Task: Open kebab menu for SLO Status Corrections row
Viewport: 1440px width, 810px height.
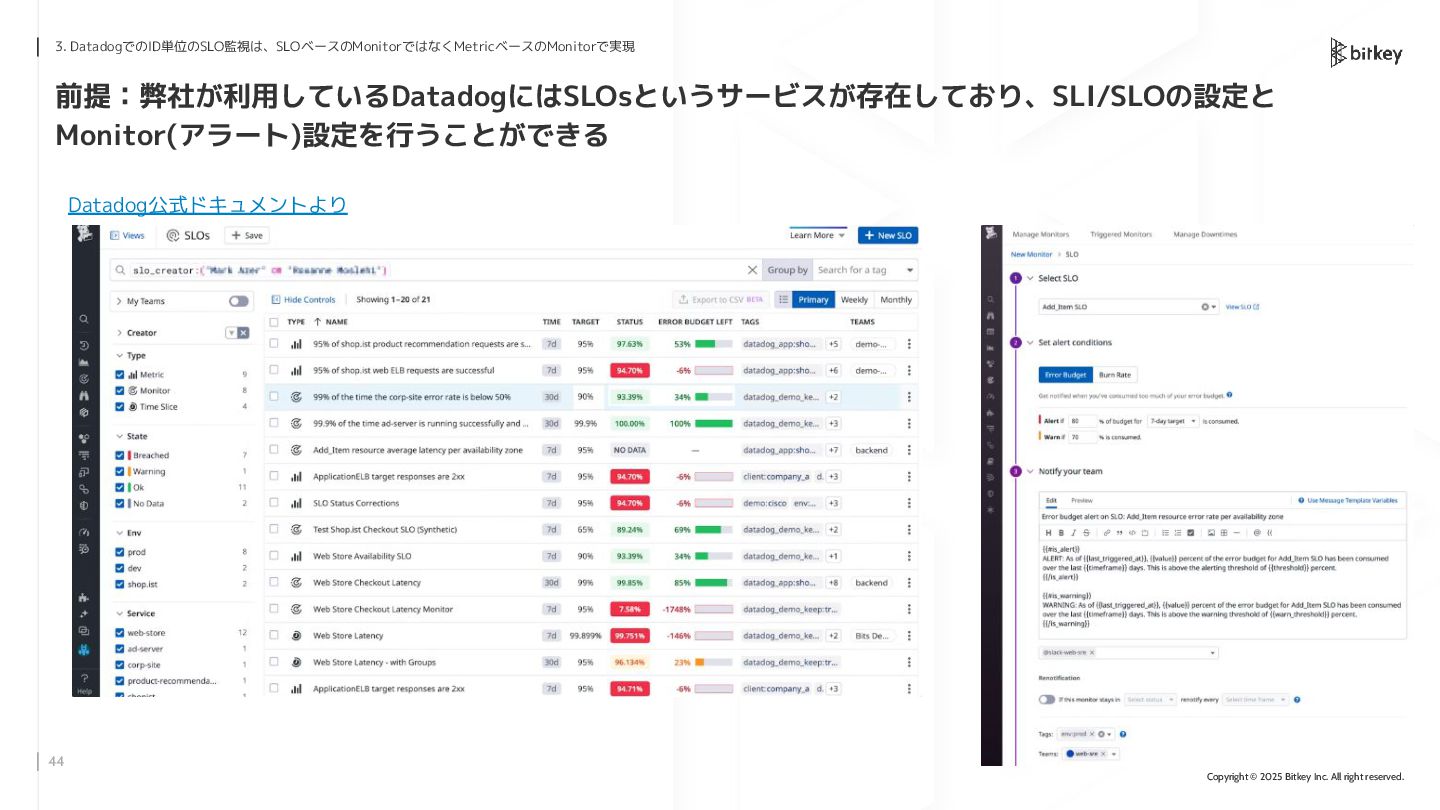Action: click(x=909, y=503)
